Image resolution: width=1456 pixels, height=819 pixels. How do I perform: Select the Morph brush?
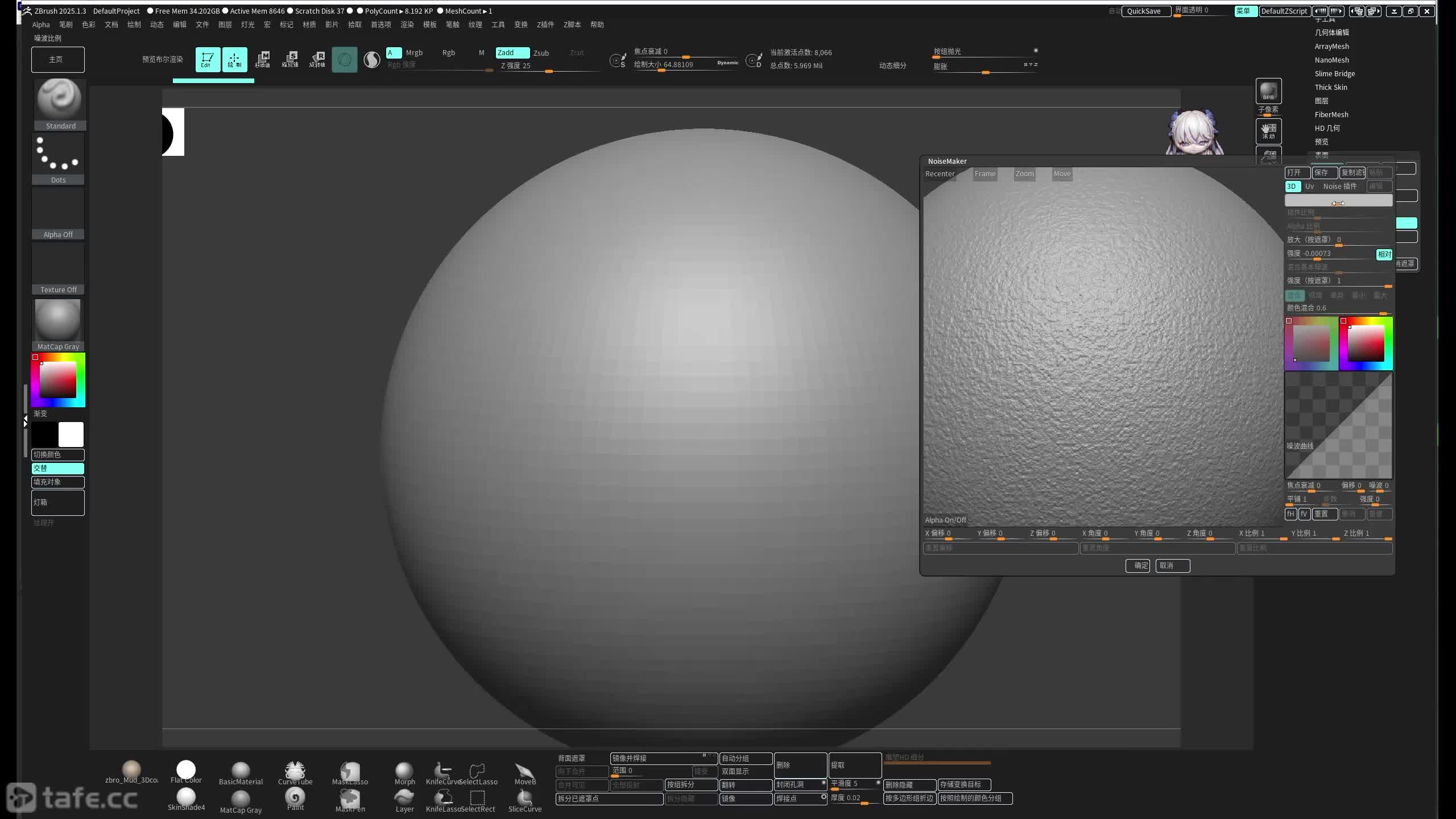coord(404,773)
